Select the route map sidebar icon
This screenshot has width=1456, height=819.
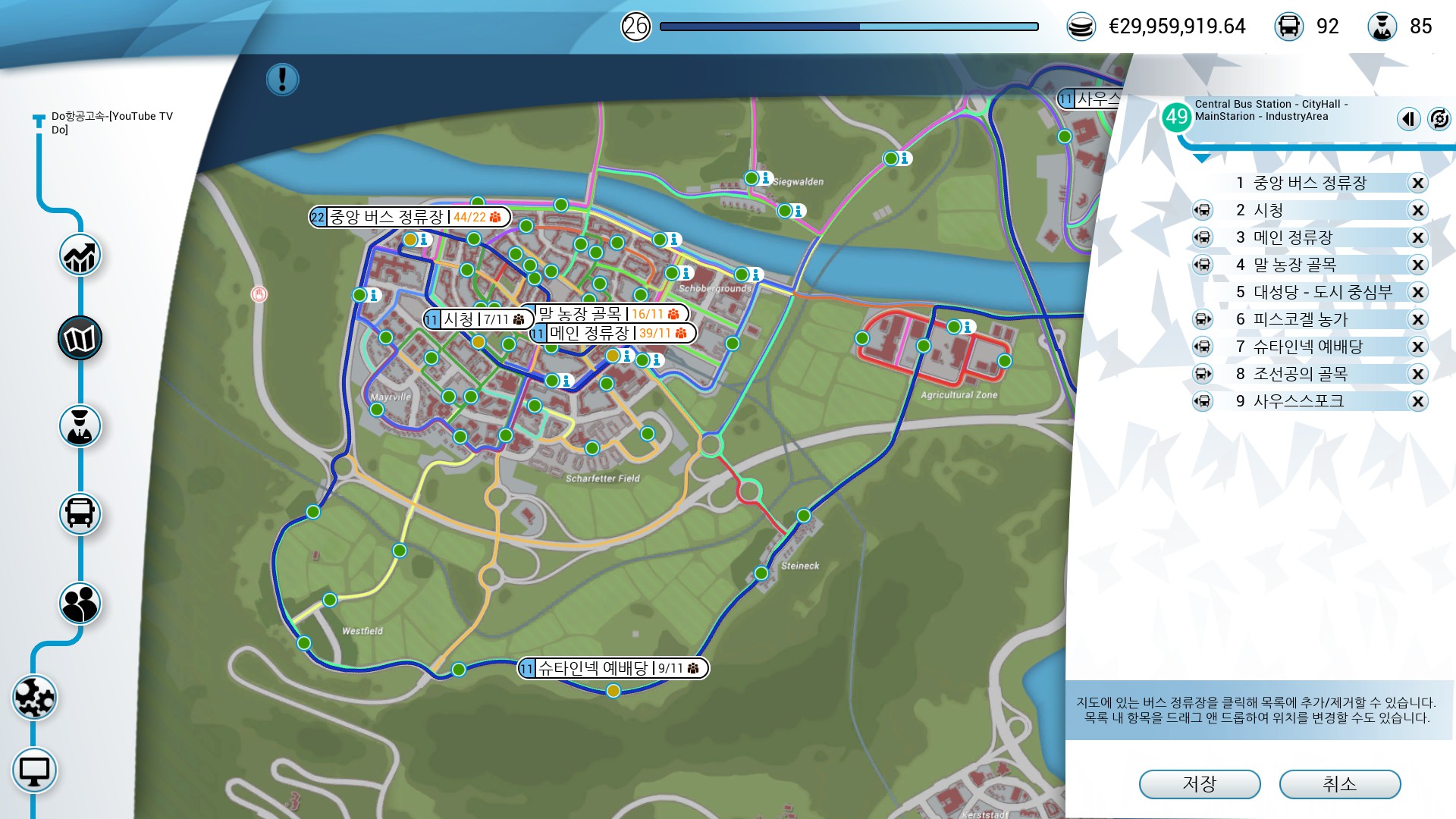coord(80,338)
